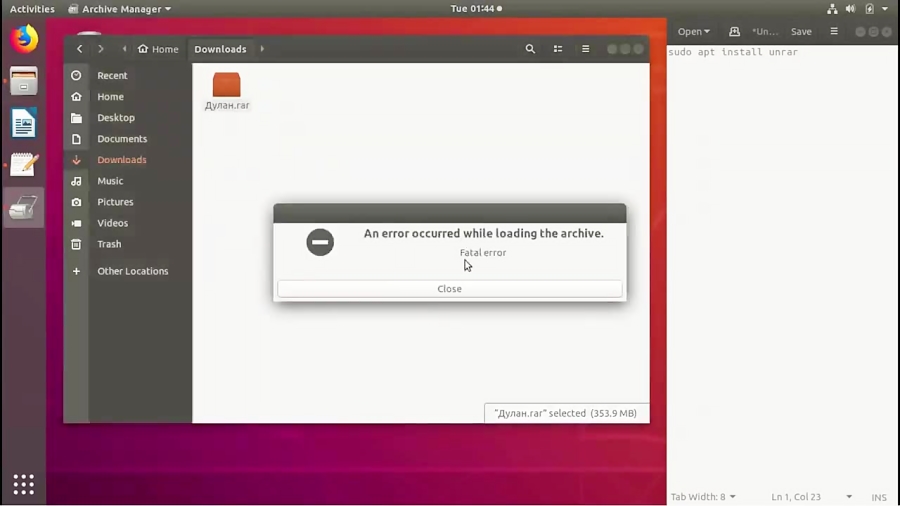Click the path bar right arrow
Image resolution: width=900 pixels, height=506 pixels.
(262, 49)
